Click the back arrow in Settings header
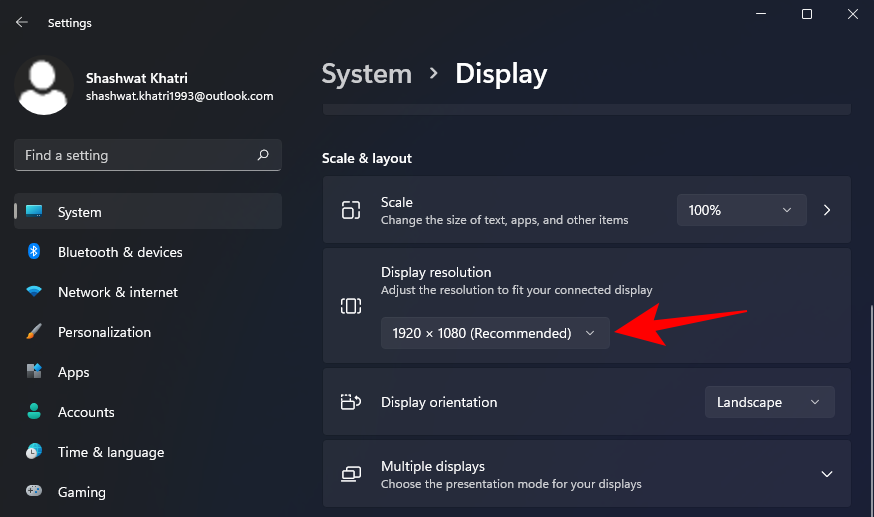Viewport: 874px width, 517px height. (x=22, y=22)
